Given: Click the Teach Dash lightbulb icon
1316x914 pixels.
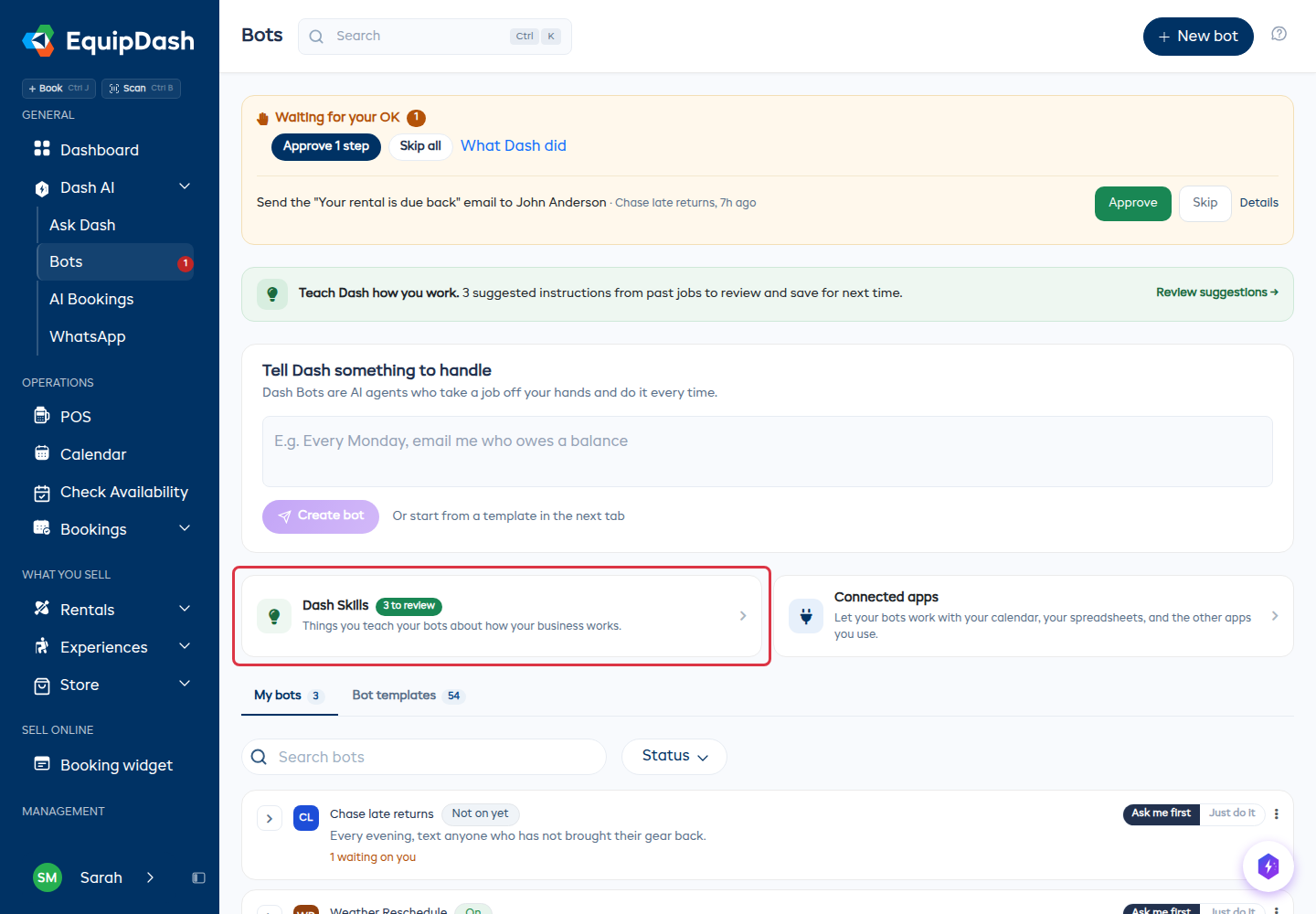Looking at the screenshot, I should point(272,293).
